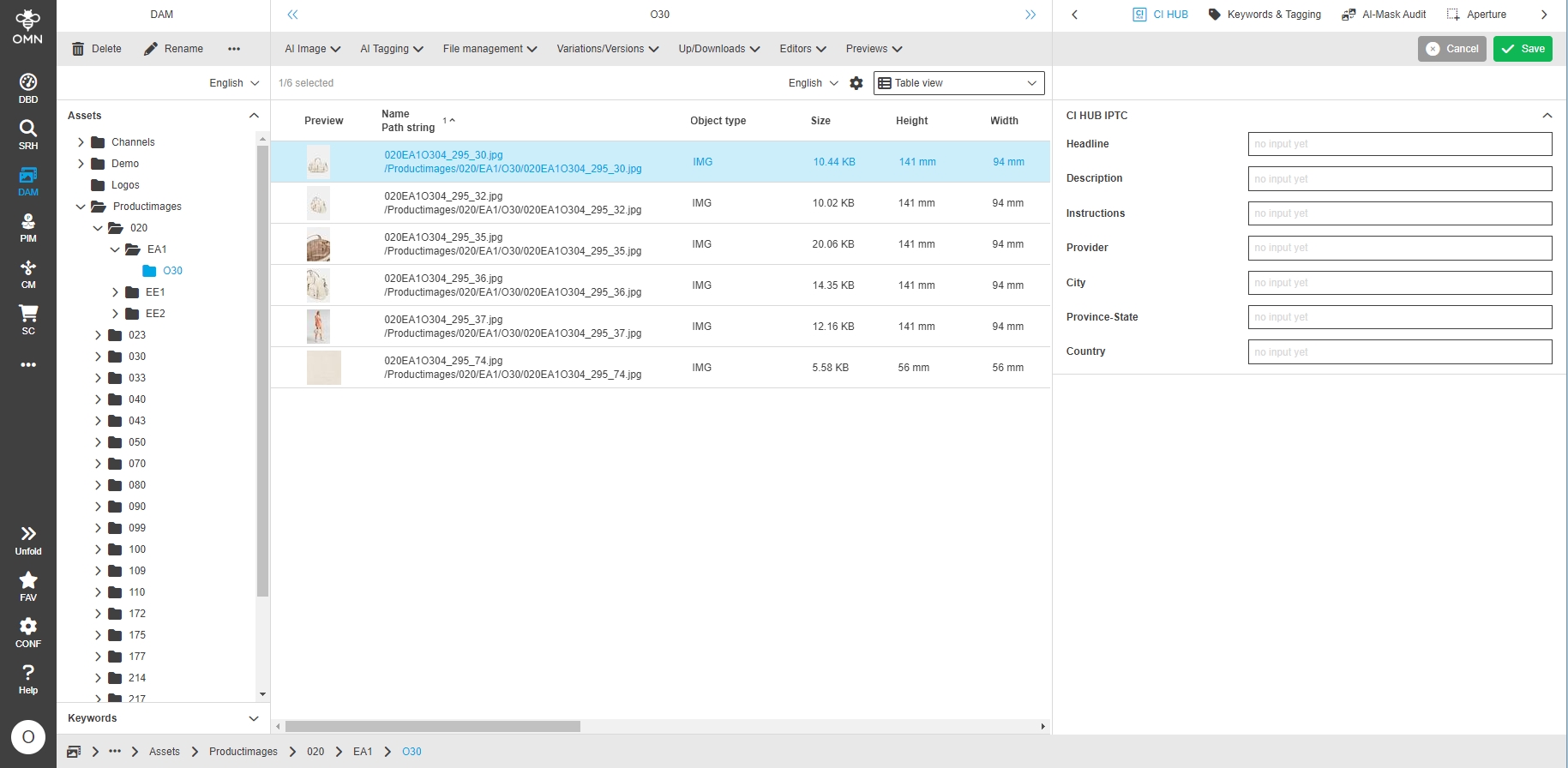
Task: Open the FAV favorites star
Action: 28,586
